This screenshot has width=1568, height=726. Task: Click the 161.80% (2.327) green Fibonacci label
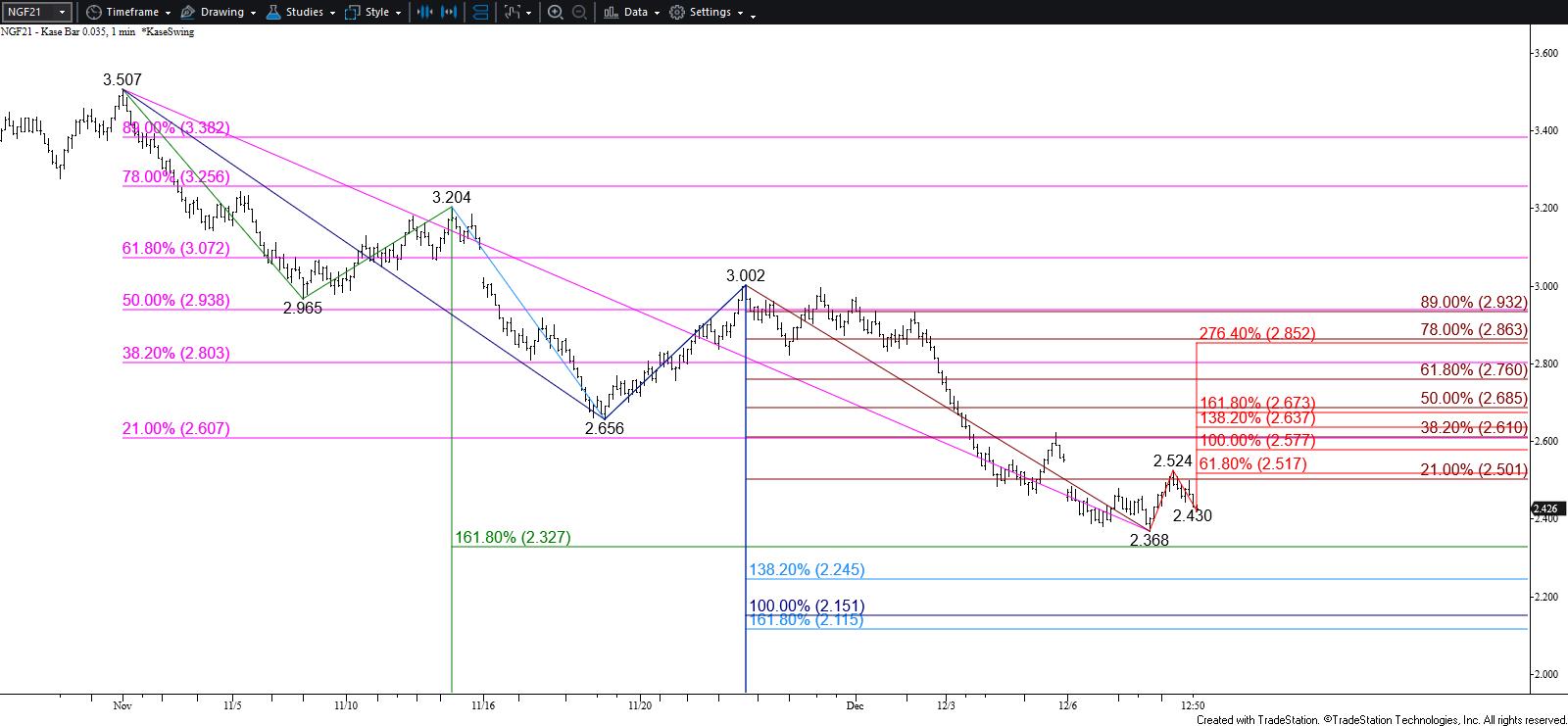point(513,537)
